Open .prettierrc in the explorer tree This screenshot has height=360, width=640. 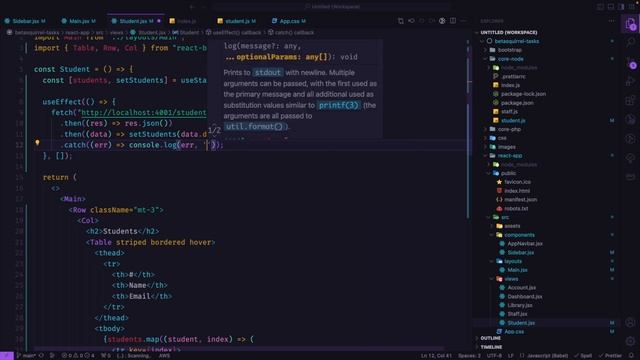pos(513,76)
